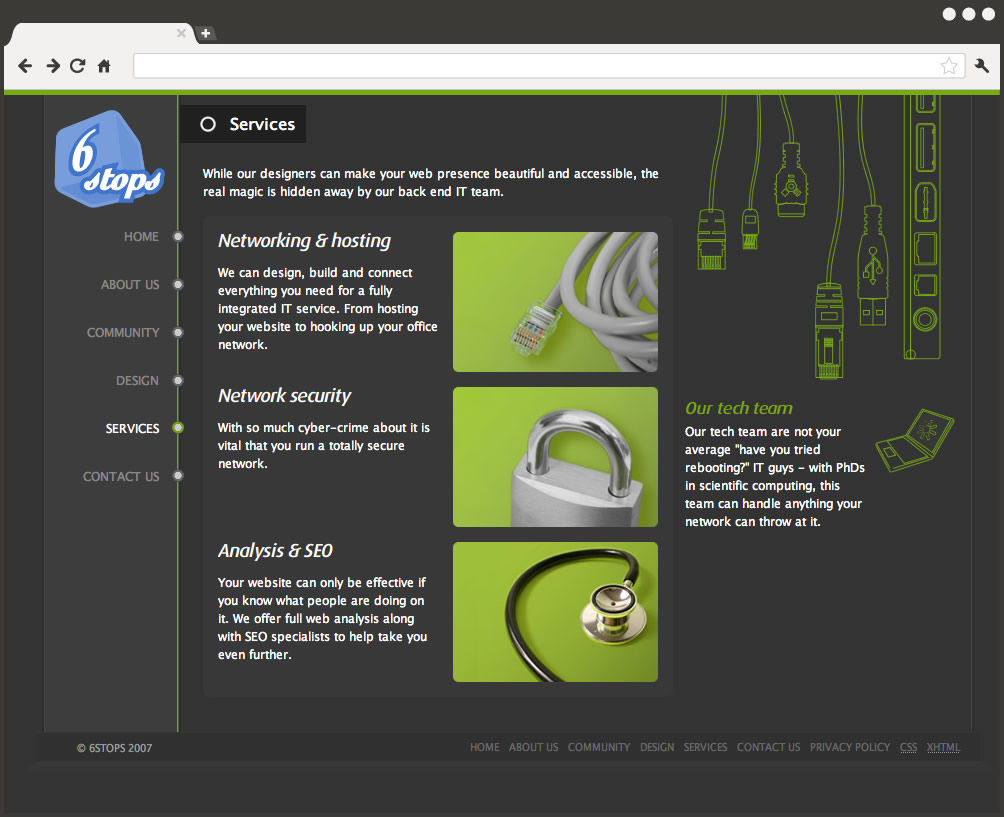Viewport: 1004px width, 817px height.
Task: Select Home in the sidebar navigation
Action: (141, 237)
